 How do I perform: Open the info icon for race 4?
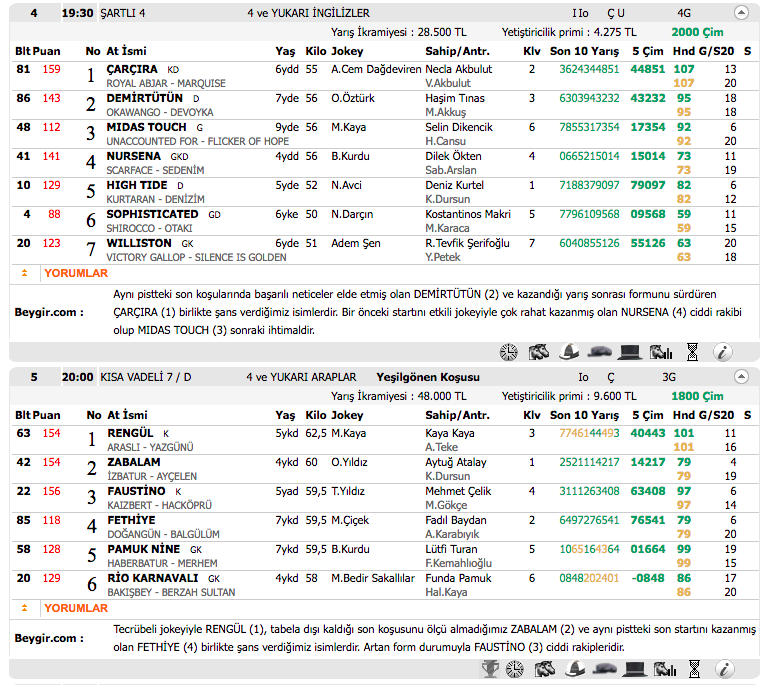[x=723, y=351]
